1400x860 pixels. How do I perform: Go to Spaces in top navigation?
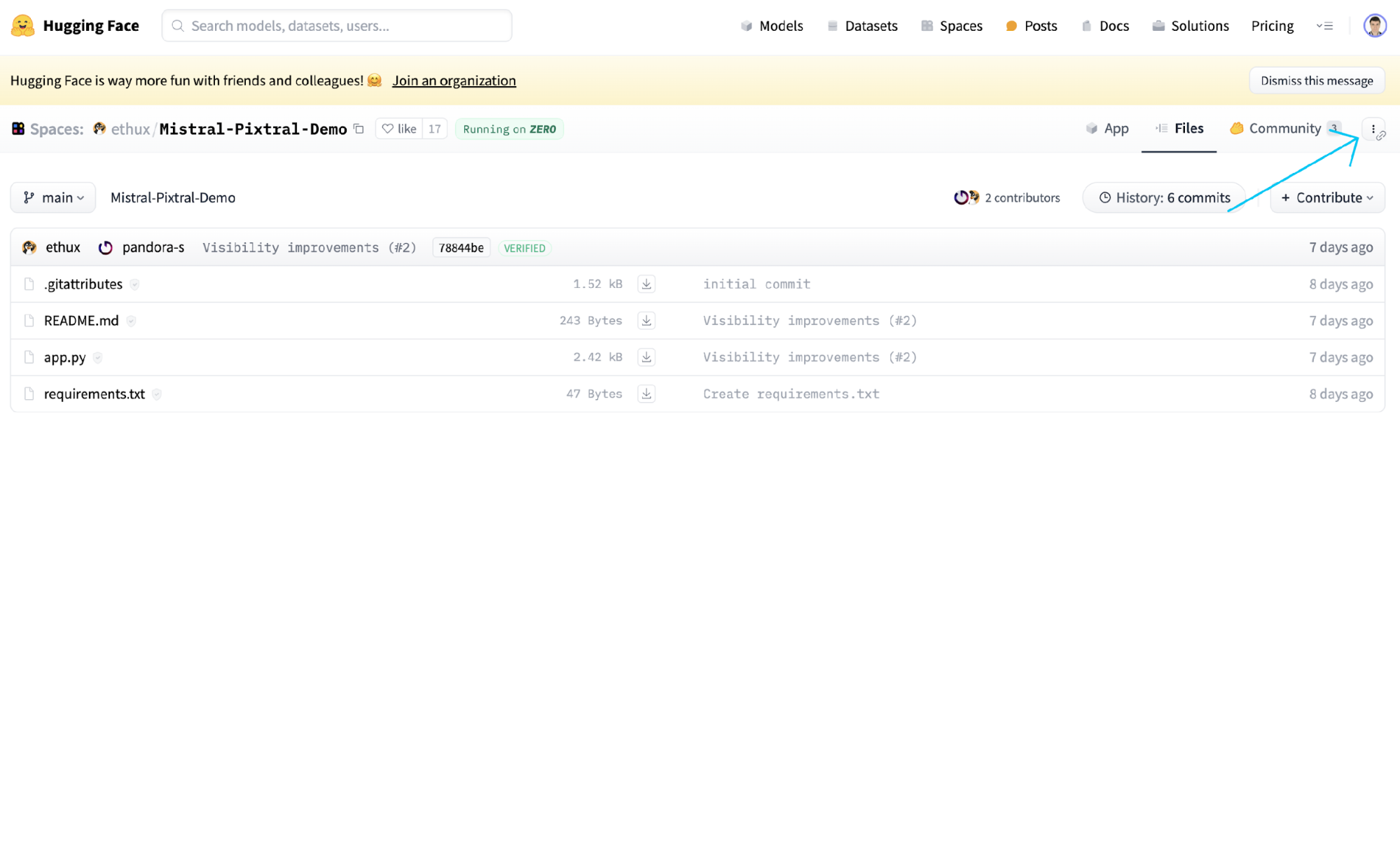point(952,26)
